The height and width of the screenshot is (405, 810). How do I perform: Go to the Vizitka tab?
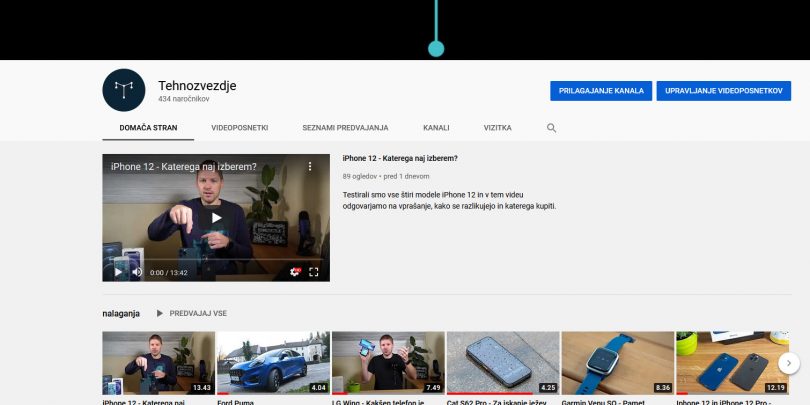497,128
